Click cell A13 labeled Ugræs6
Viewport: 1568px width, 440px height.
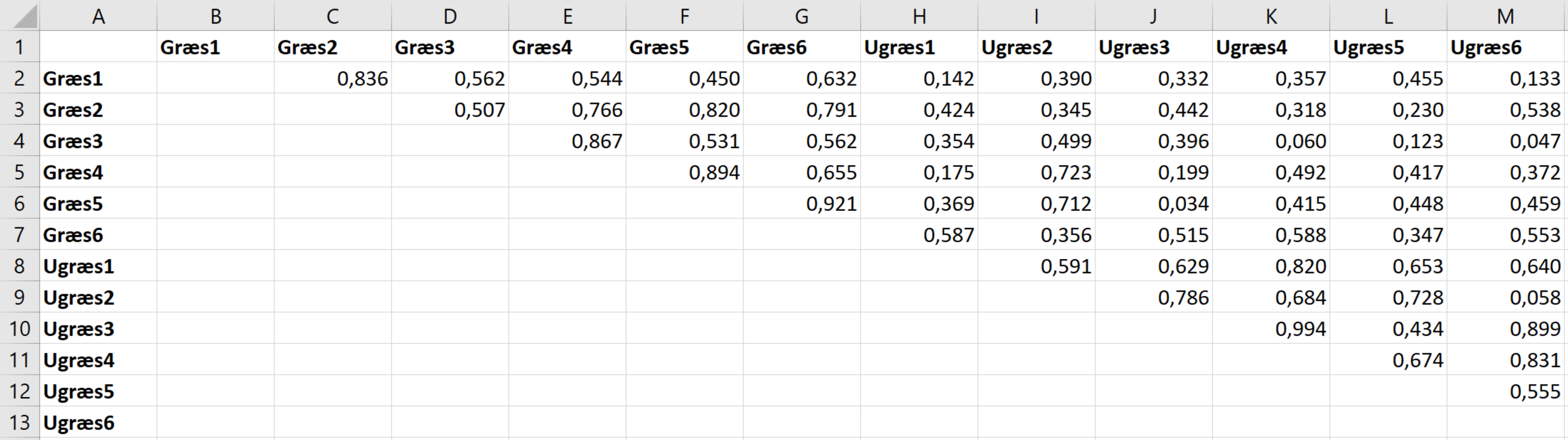pos(98,422)
